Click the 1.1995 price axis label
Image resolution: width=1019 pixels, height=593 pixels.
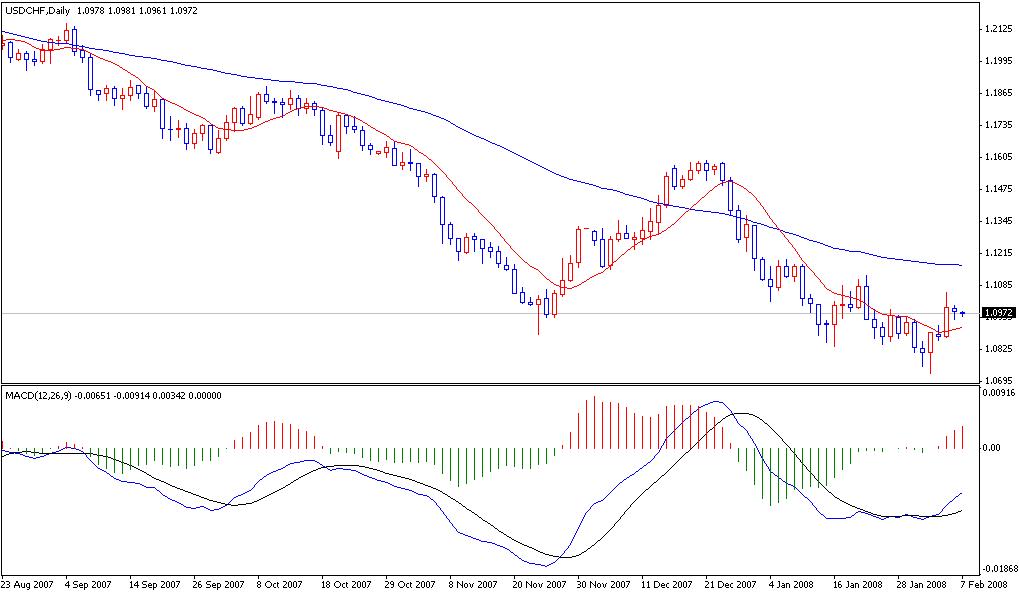click(x=999, y=61)
